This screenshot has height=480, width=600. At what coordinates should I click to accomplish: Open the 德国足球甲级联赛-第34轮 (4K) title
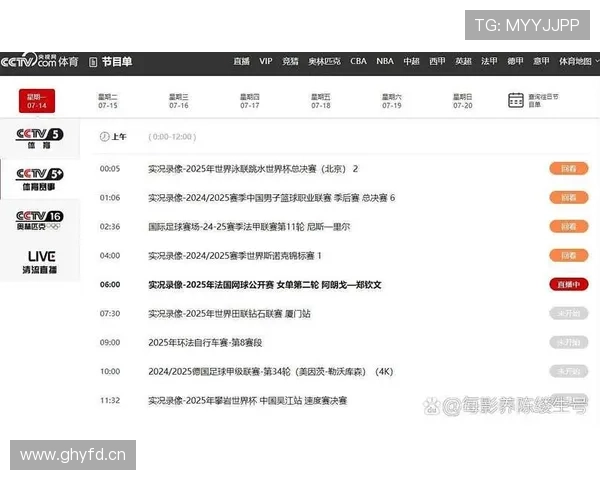[x=271, y=372]
